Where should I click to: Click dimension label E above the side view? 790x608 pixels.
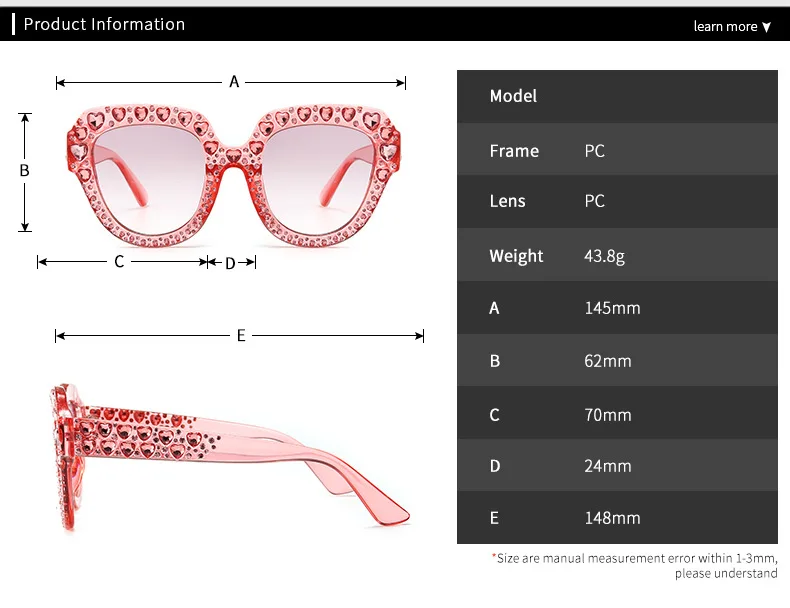coord(241,335)
